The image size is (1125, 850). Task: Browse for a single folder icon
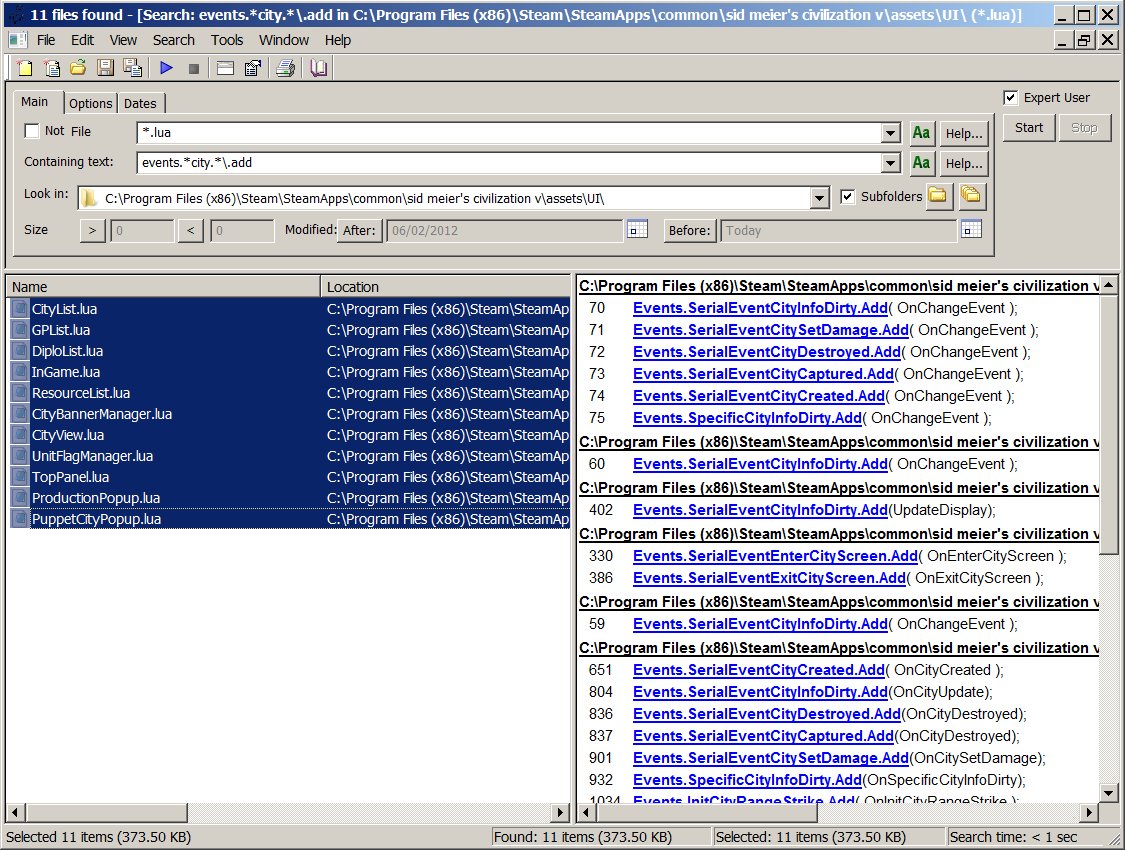tap(938, 196)
